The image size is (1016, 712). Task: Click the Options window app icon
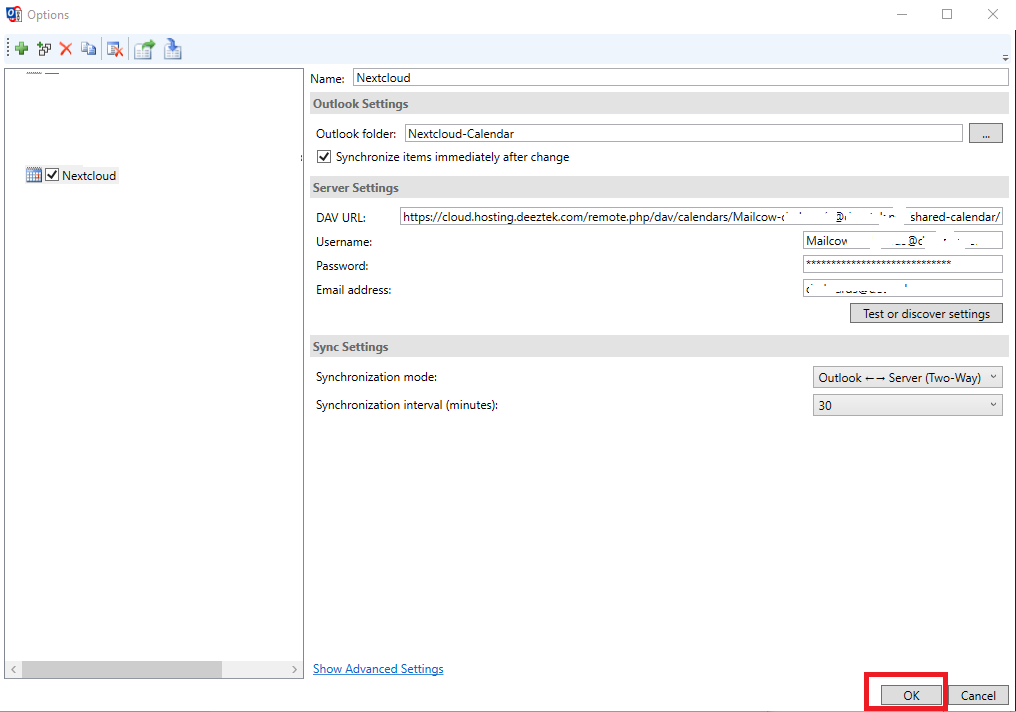coord(14,14)
